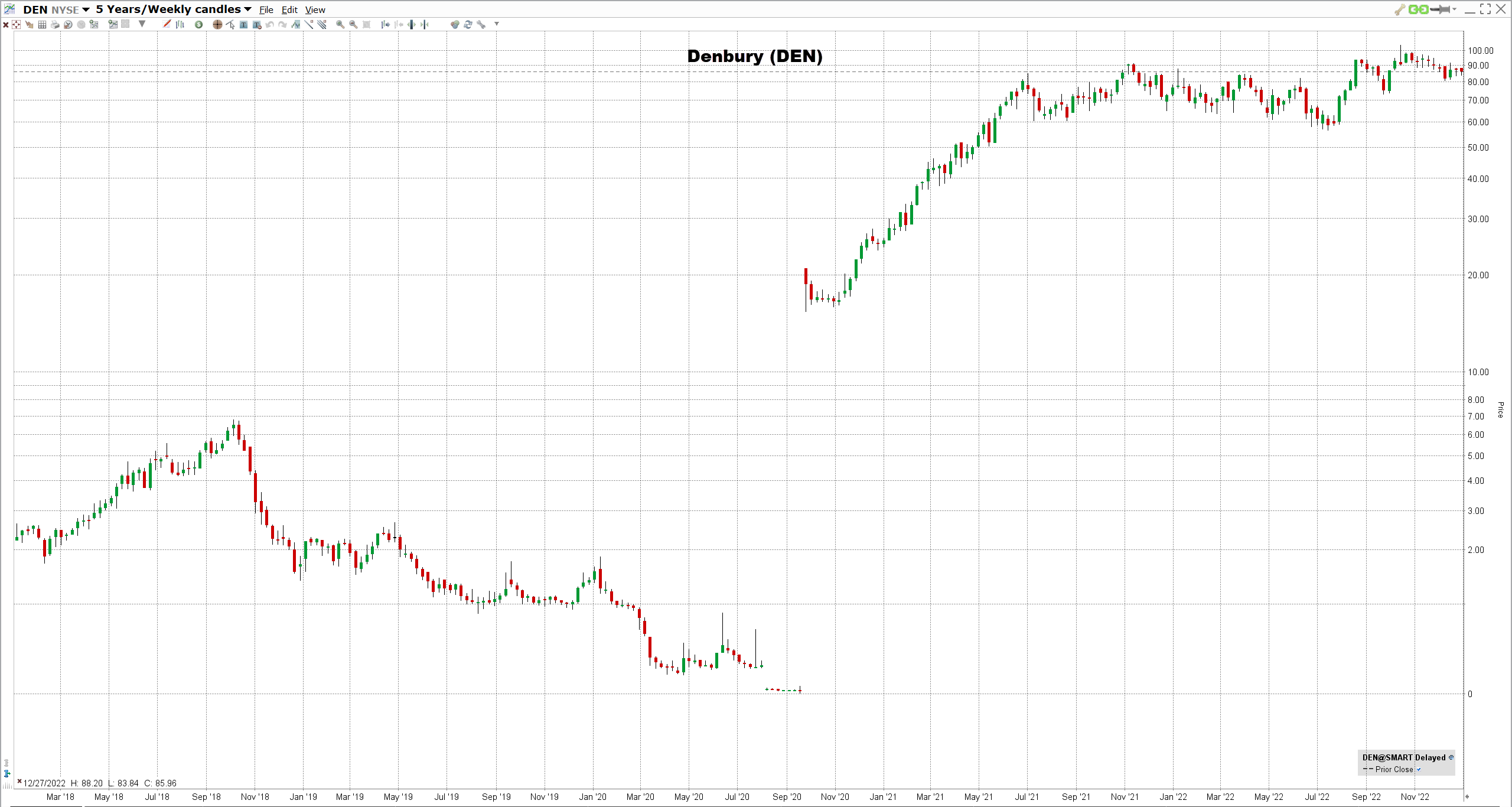Click the DEN@SMART Delayed legend label
Image resolution: width=1512 pixels, height=807 pixels.
(1403, 757)
